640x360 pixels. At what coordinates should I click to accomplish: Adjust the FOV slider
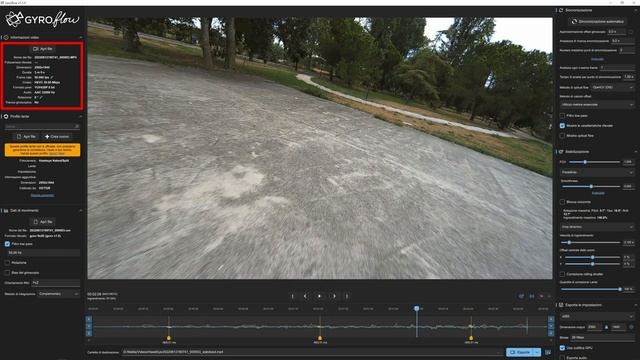(x=595, y=162)
